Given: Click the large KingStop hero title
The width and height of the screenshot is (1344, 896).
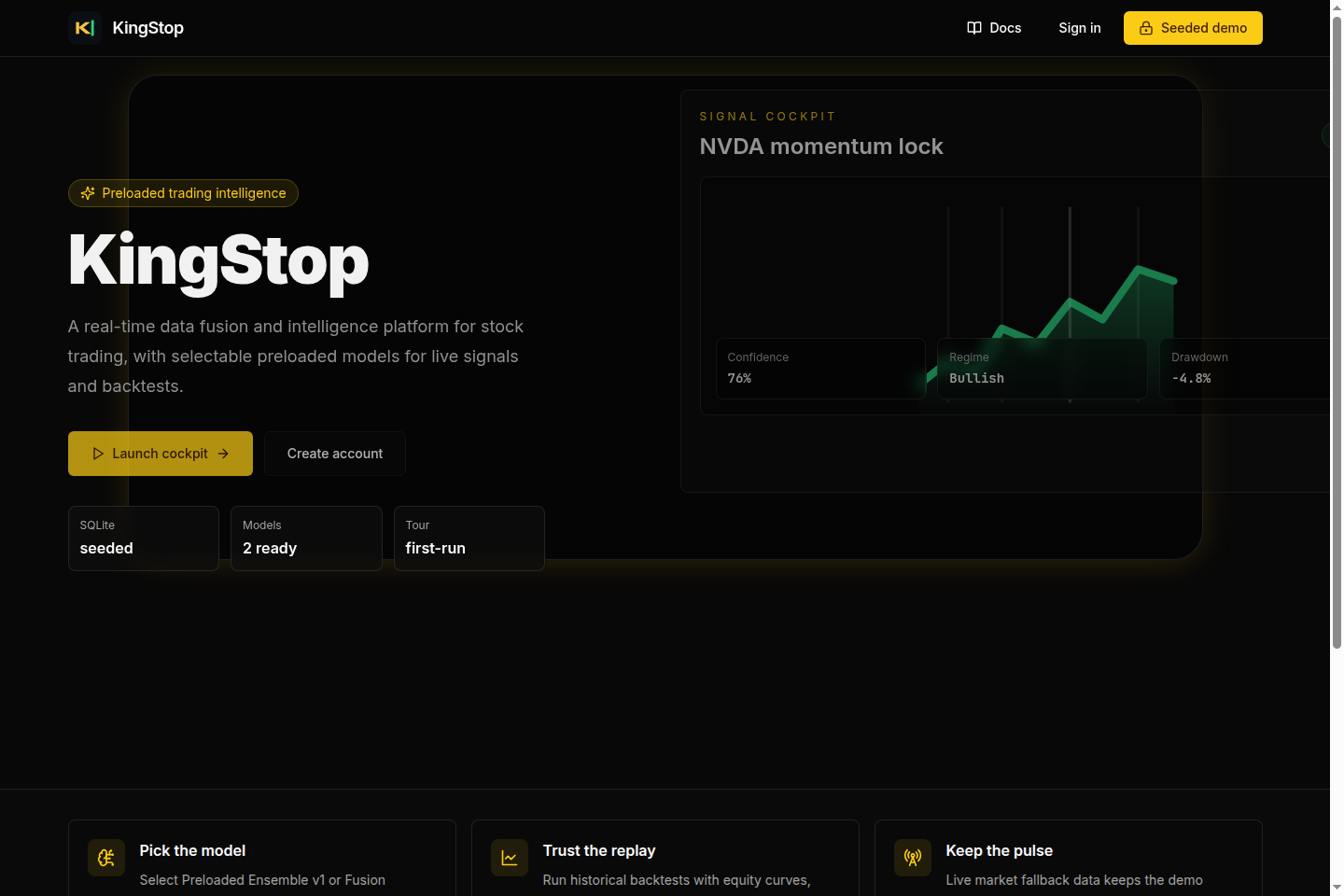Looking at the screenshot, I should 218,261.
